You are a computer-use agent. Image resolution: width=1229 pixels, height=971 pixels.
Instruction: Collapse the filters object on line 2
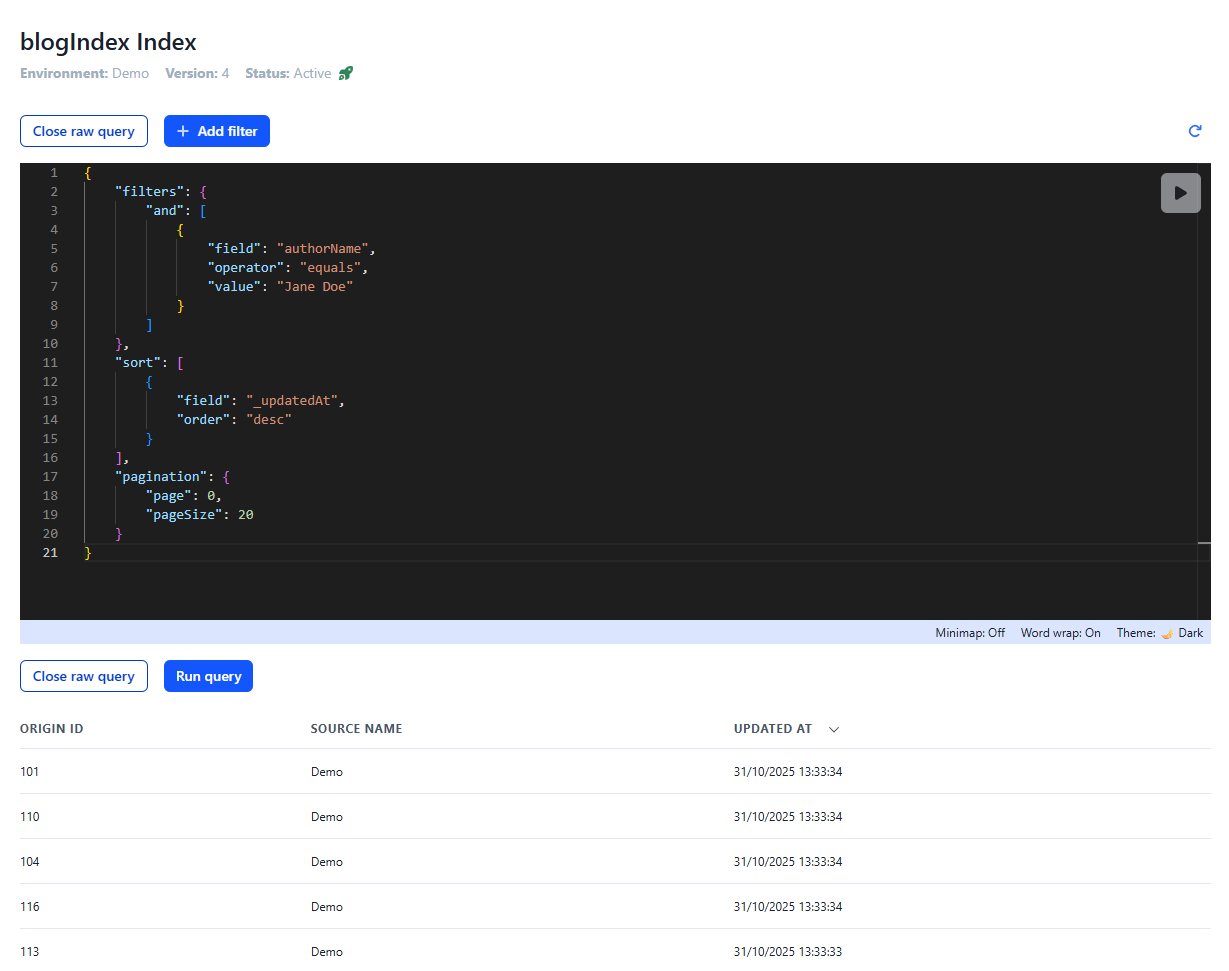click(70, 191)
